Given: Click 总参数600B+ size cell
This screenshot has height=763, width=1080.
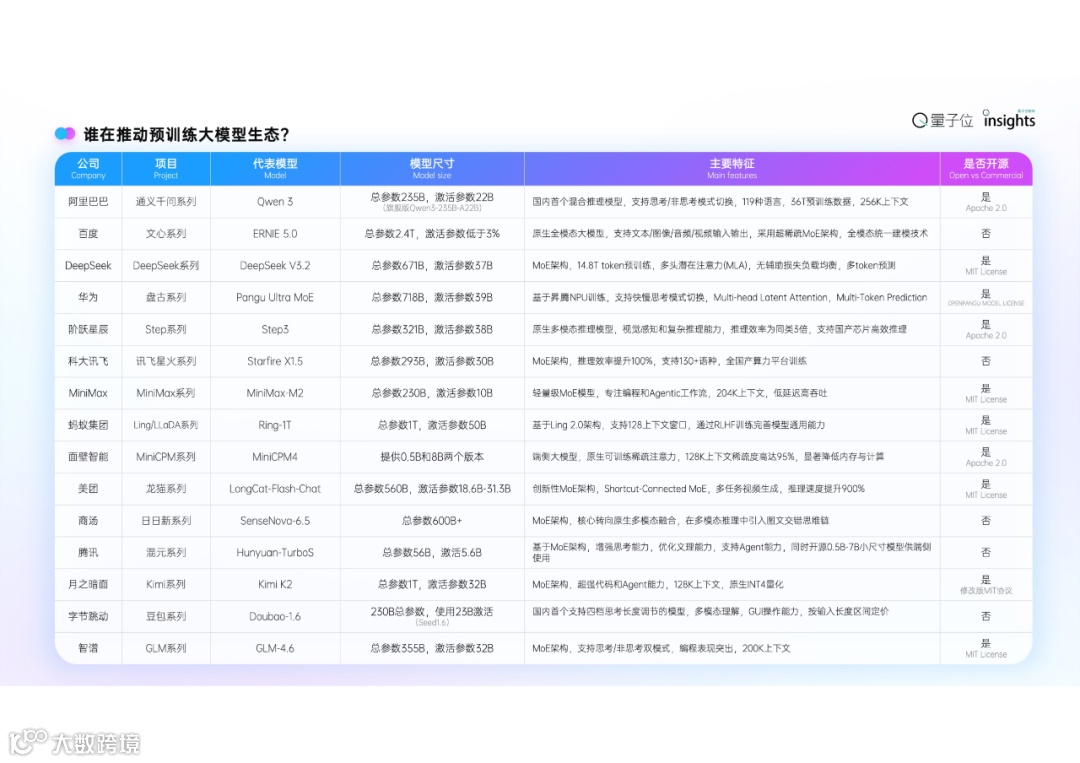Looking at the screenshot, I should pyautogui.click(x=432, y=521).
